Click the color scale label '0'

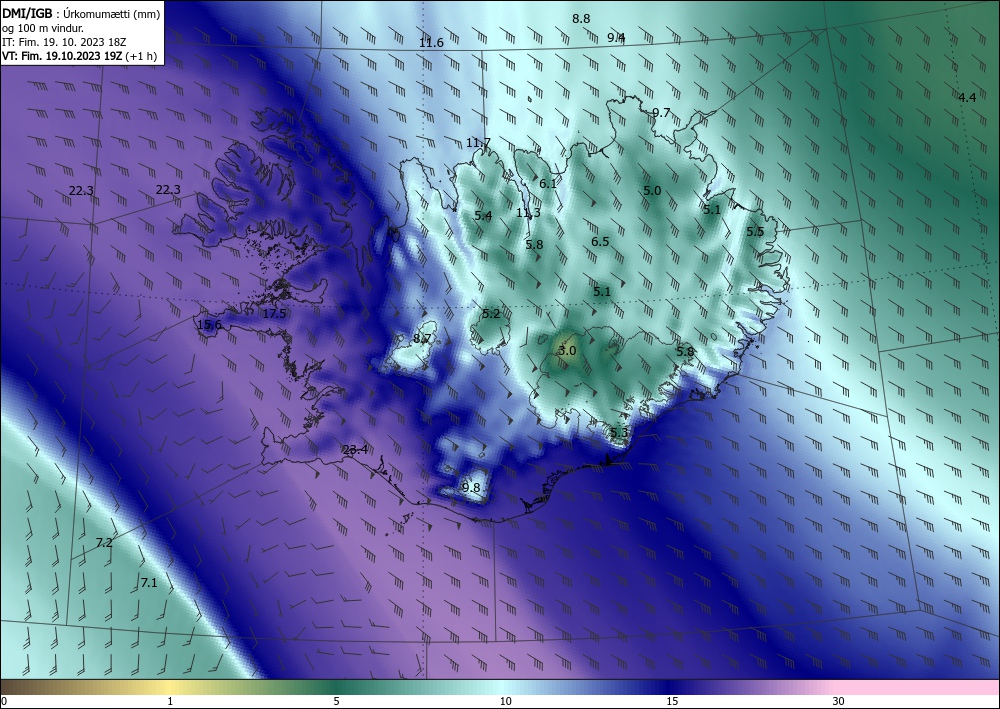4,701
